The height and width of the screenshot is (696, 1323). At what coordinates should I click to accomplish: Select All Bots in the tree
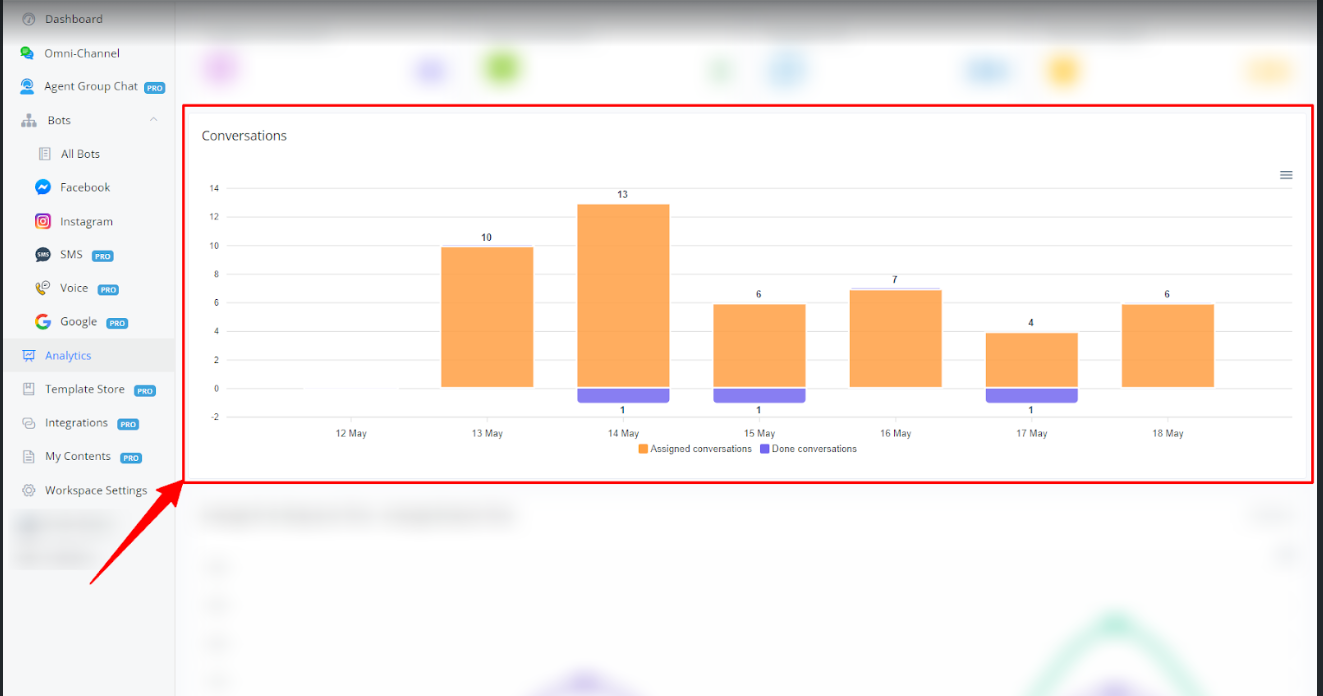coord(80,154)
